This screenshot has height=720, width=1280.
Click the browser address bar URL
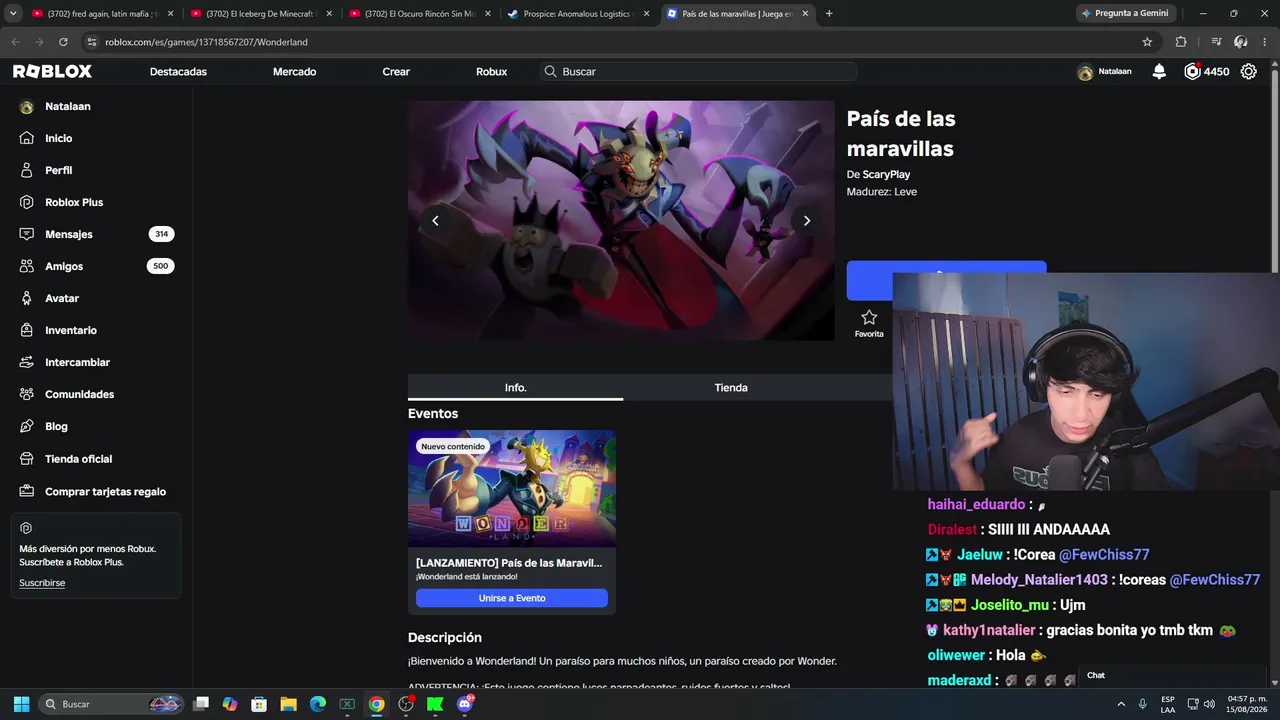coord(206,42)
